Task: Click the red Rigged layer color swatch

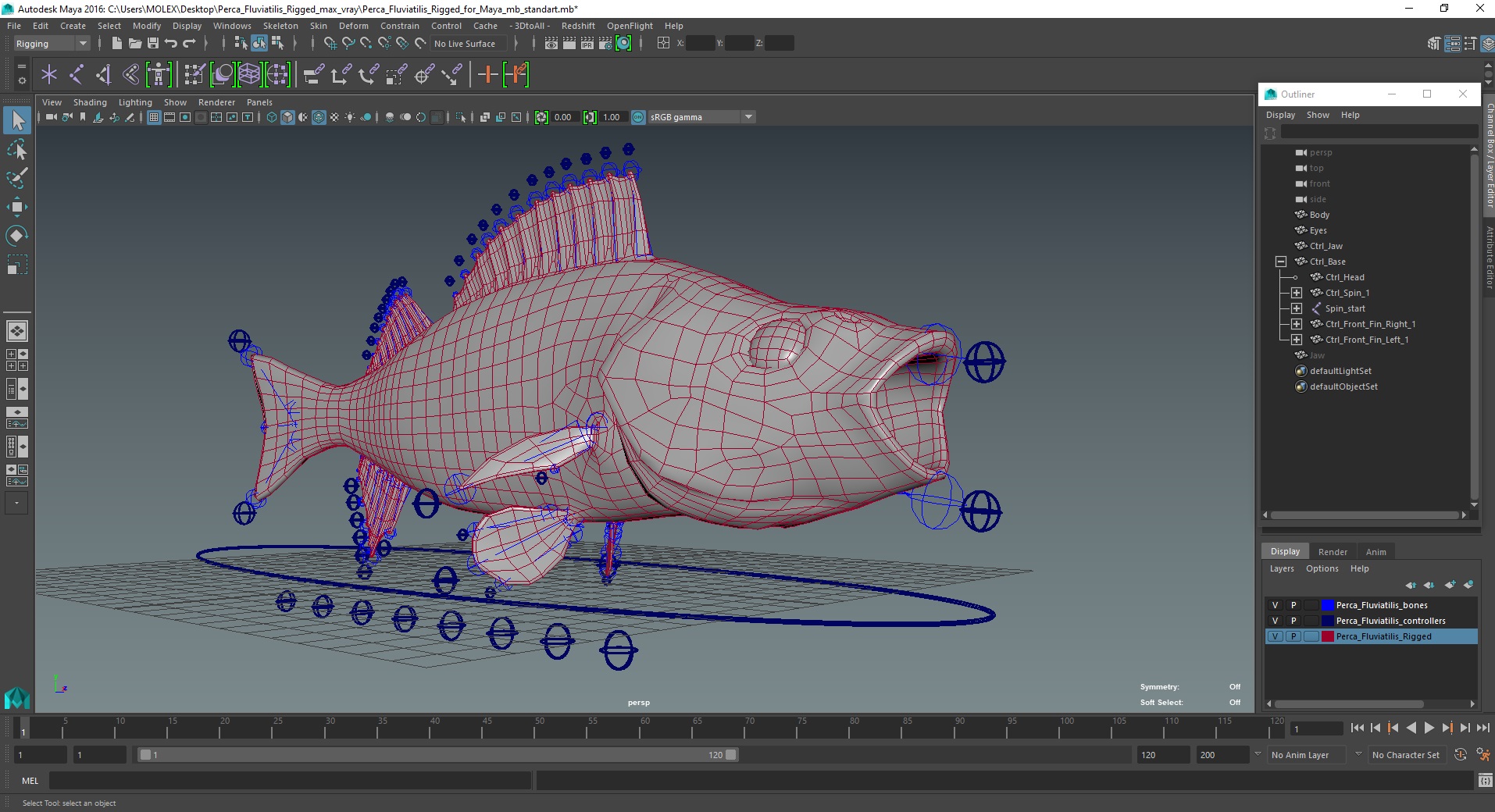Action: [1327, 636]
